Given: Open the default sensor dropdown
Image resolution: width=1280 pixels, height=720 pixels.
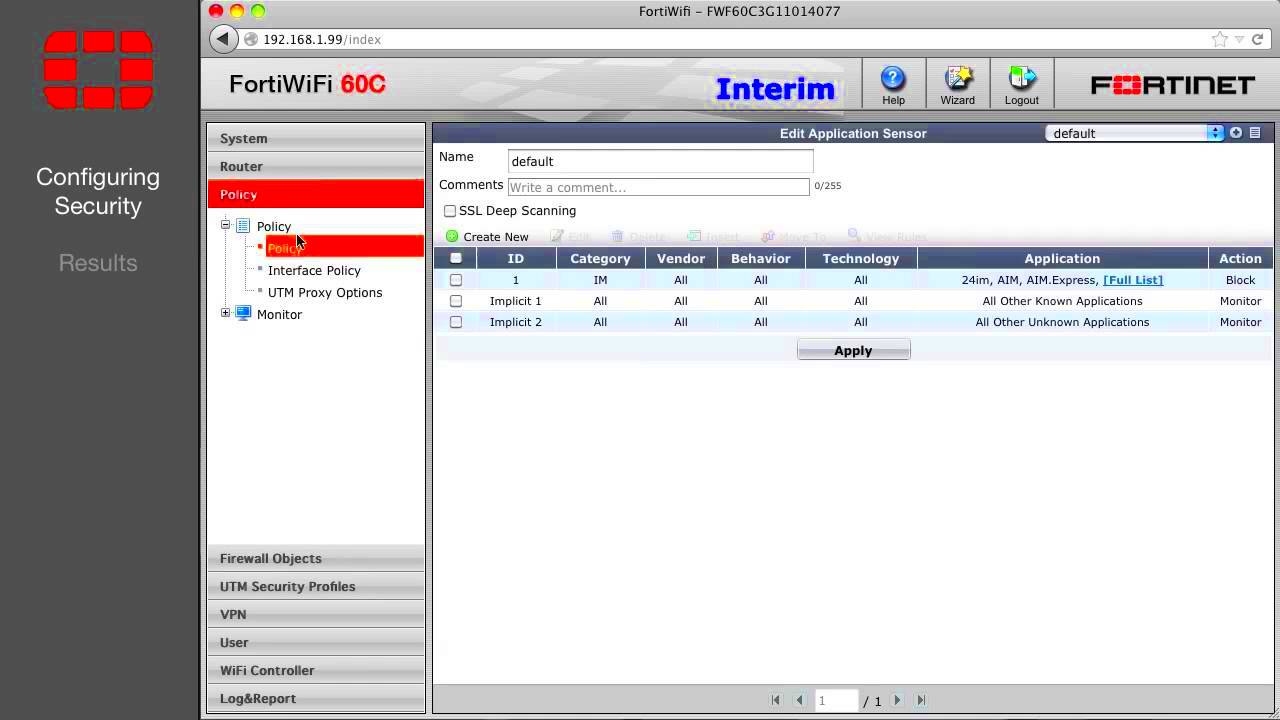Looking at the screenshot, I should click(x=1214, y=132).
